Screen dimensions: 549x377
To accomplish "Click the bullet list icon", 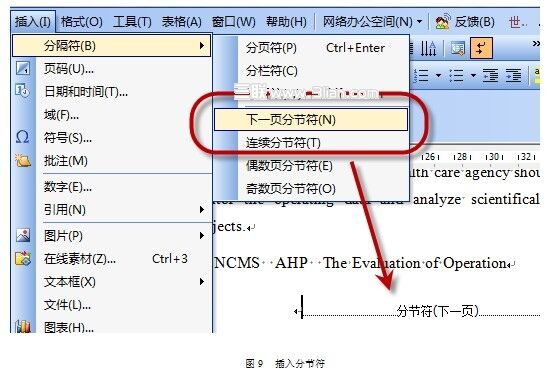I will 456,75.
